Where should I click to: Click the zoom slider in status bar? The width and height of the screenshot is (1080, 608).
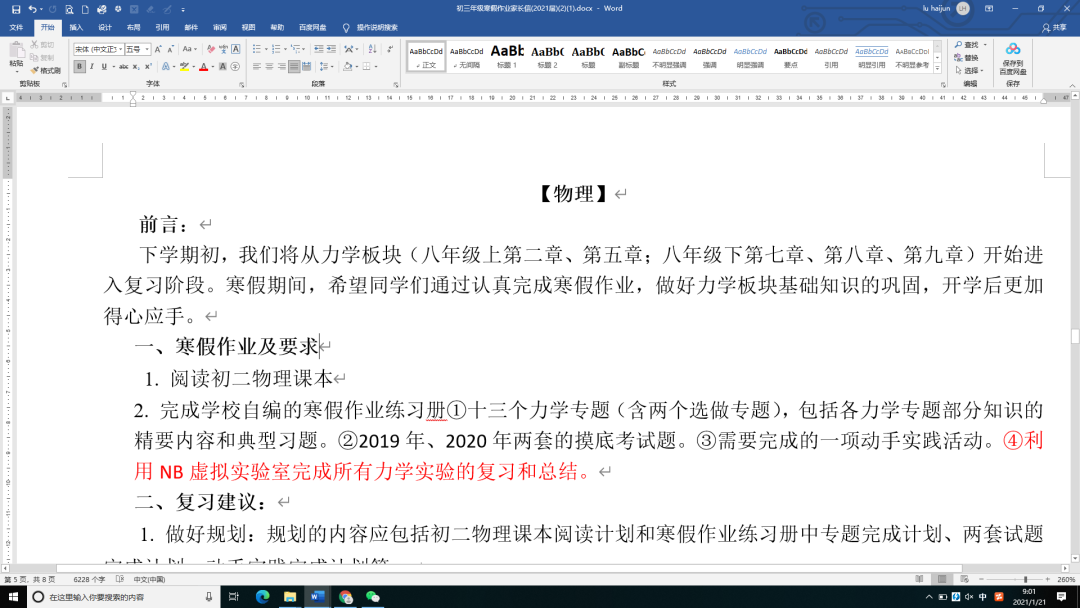[1015, 580]
